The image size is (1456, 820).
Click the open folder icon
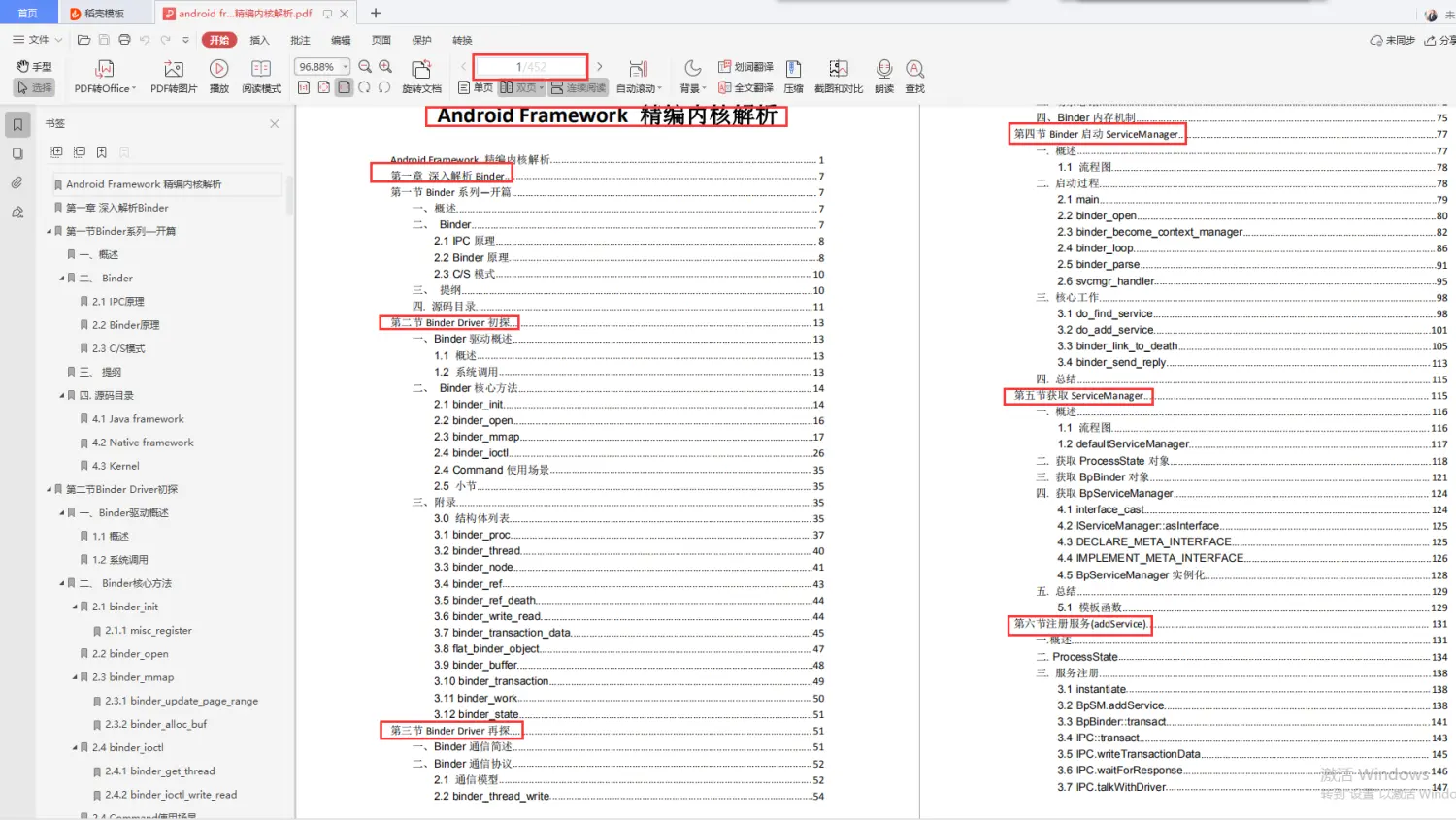(x=83, y=40)
